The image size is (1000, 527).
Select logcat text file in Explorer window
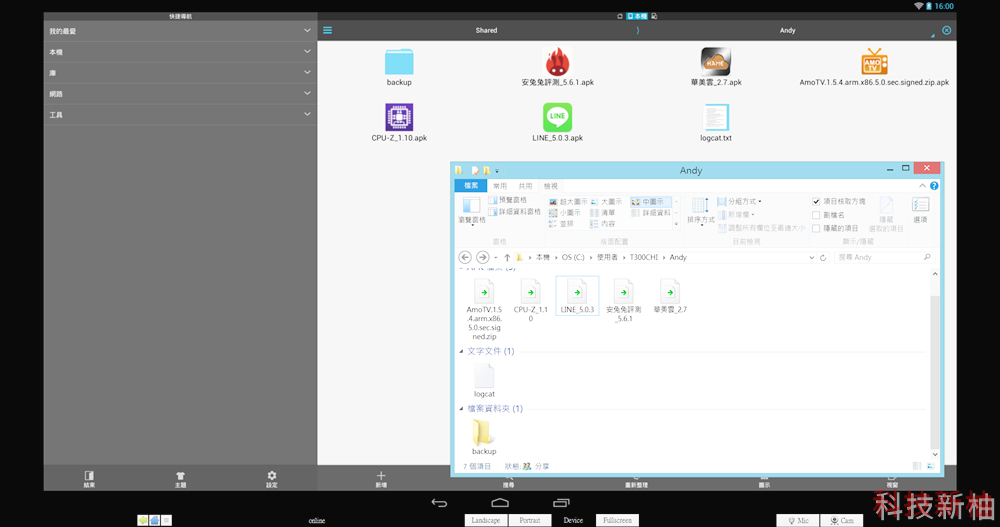[x=484, y=381]
